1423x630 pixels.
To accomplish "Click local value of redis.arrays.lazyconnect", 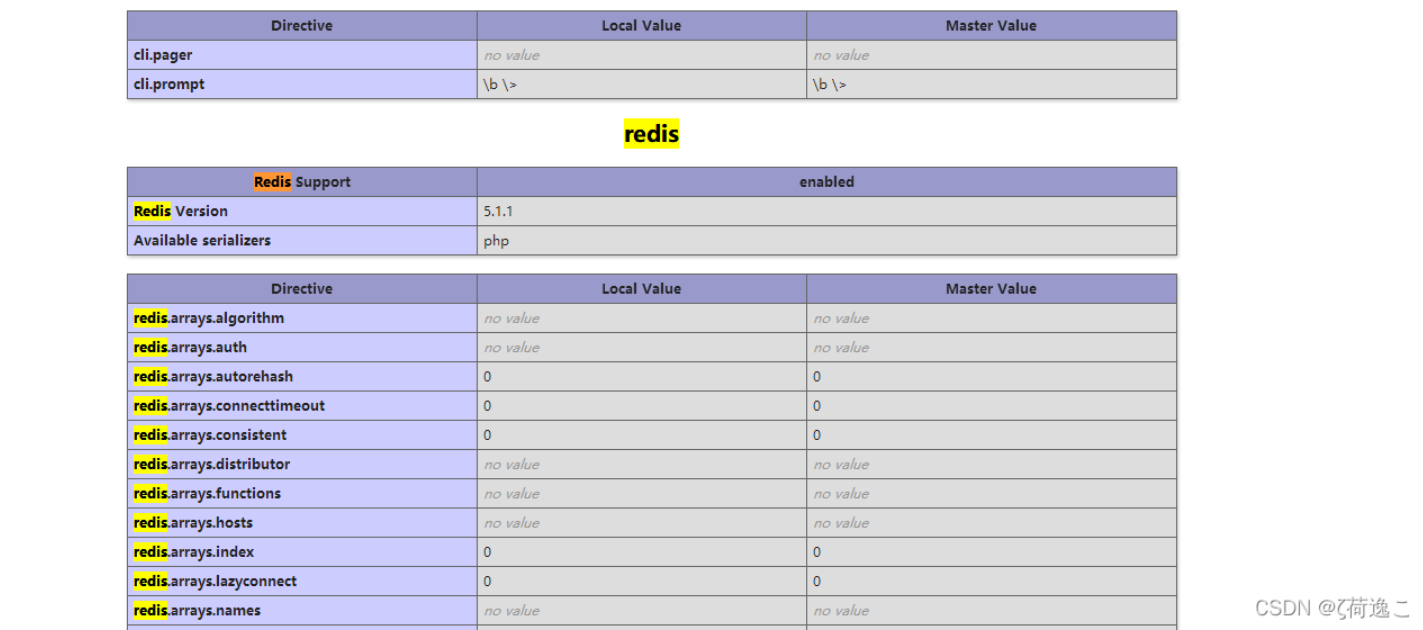I will [x=642, y=581].
